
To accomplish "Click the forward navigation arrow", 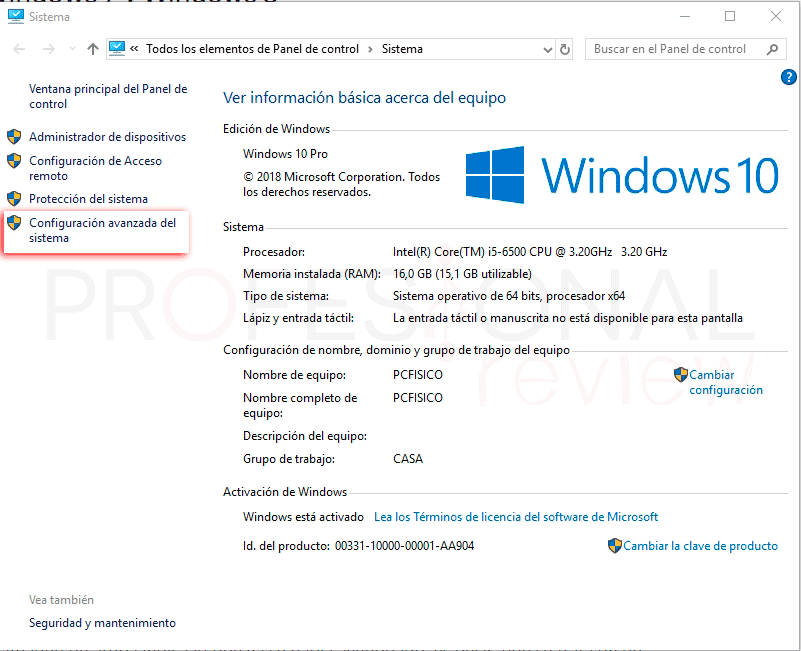I will point(49,49).
